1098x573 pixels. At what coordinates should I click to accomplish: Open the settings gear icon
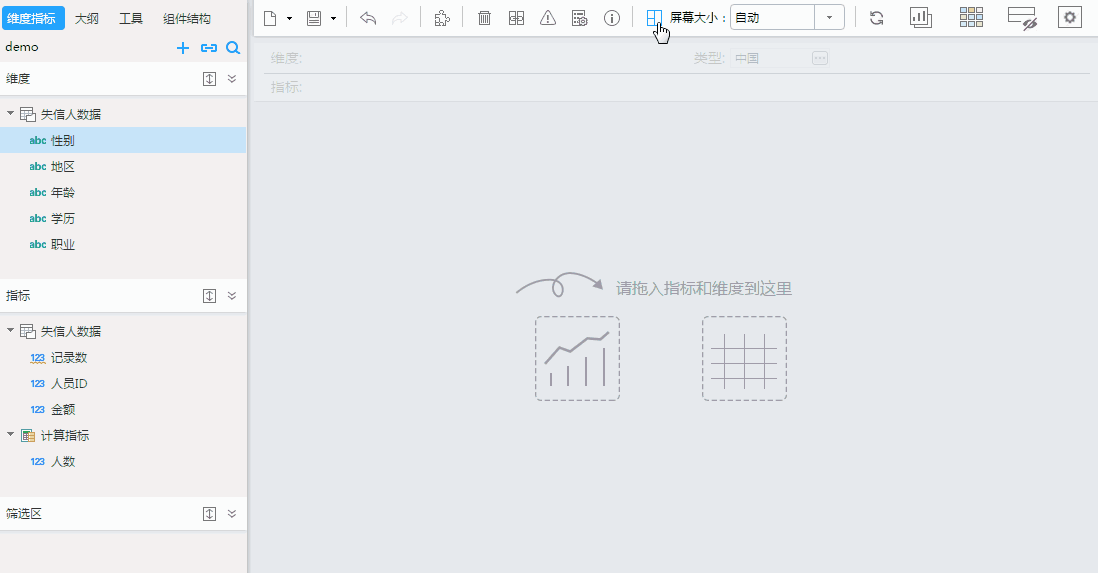[1070, 17]
